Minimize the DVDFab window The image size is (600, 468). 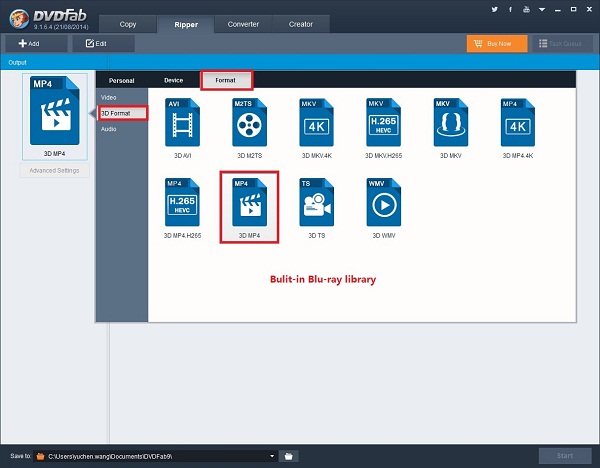[x=558, y=10]
